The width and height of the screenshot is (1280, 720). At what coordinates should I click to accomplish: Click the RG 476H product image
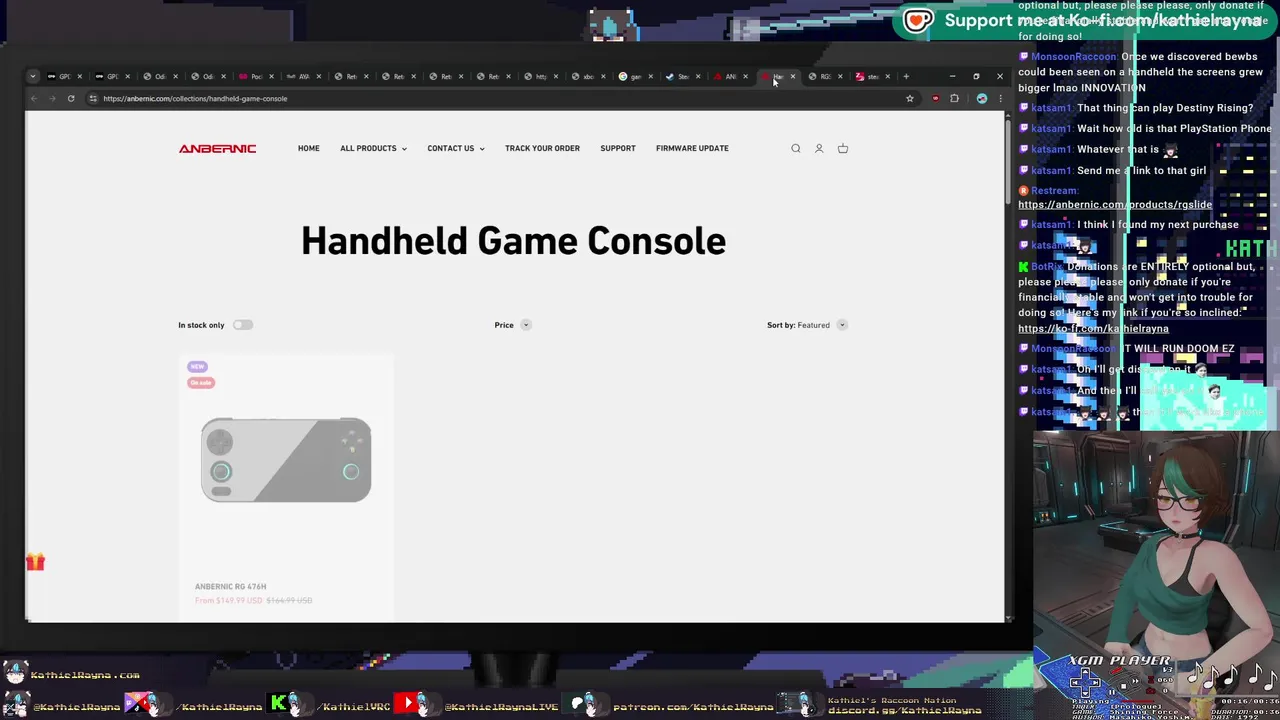point(286,460)
